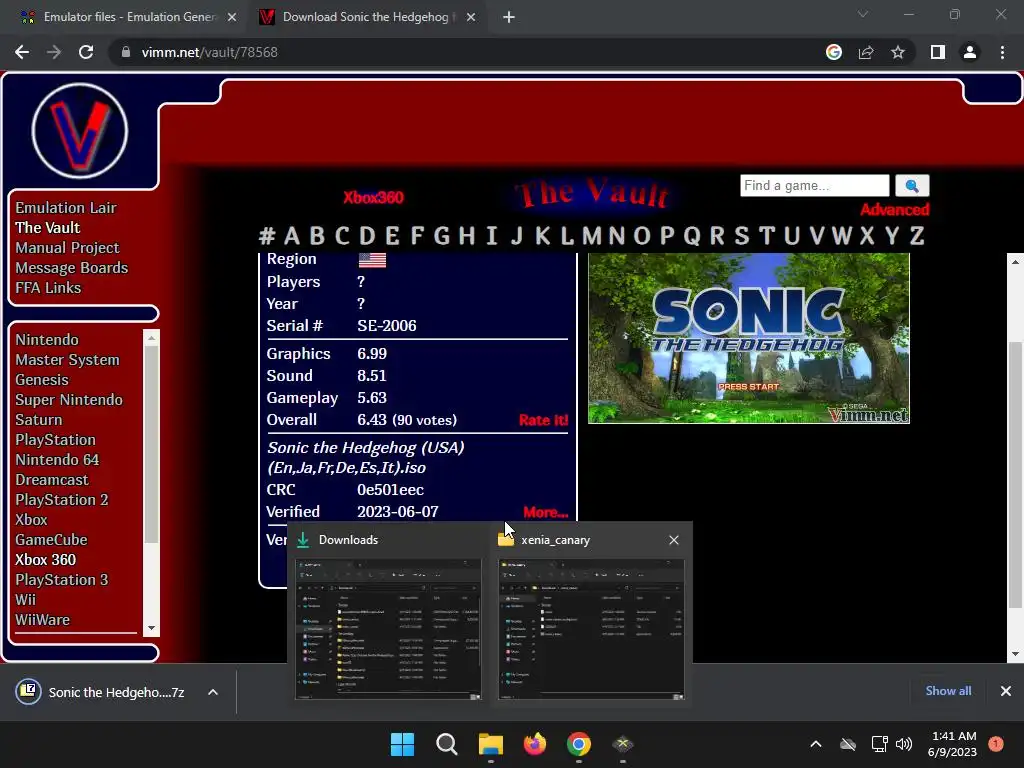Screen dimensions: 1024x768
Task: Click the More... link next to Verified
Action: tap(545, 512)
